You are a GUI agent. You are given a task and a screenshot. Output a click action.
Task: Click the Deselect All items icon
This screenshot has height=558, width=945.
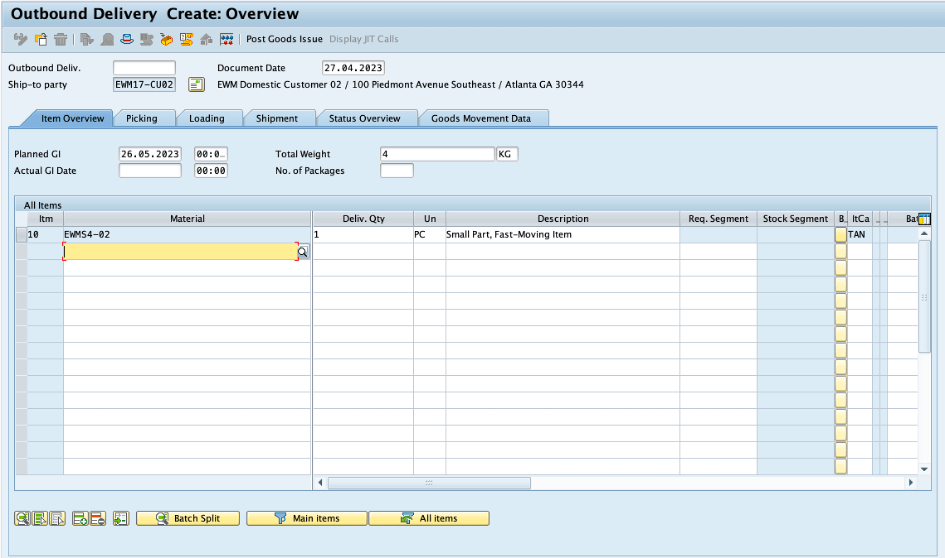pos(58,518)
